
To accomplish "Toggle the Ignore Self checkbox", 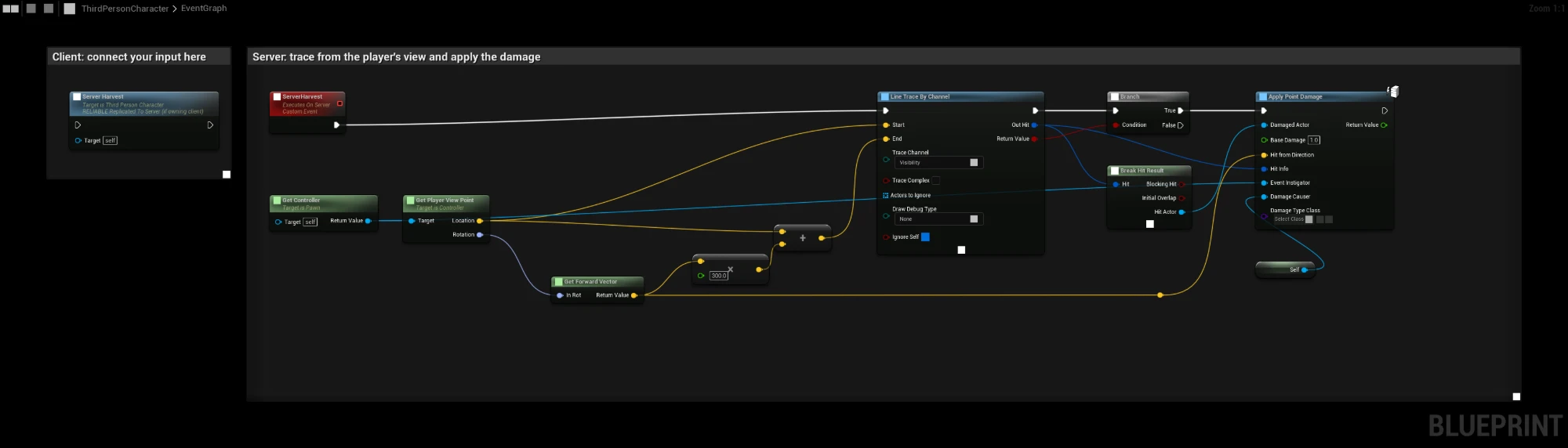I will click(x=925, y=237).
